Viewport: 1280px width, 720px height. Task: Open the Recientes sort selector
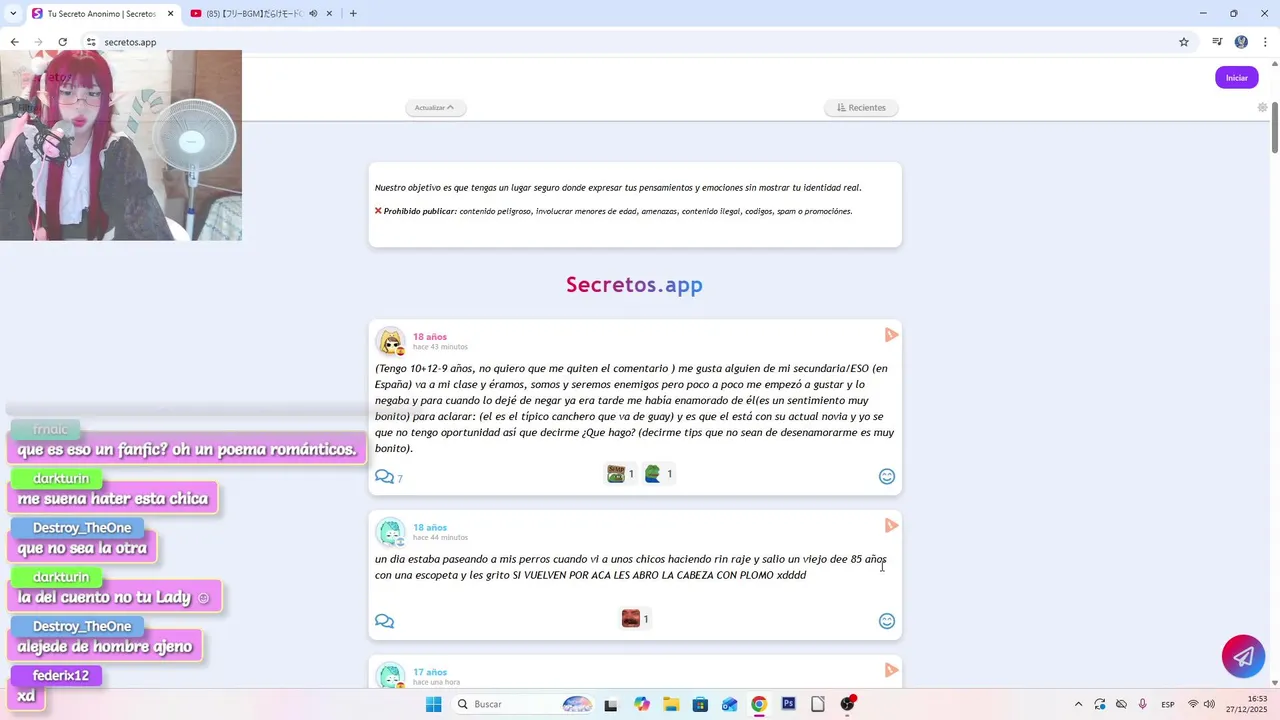click(861, 107)
